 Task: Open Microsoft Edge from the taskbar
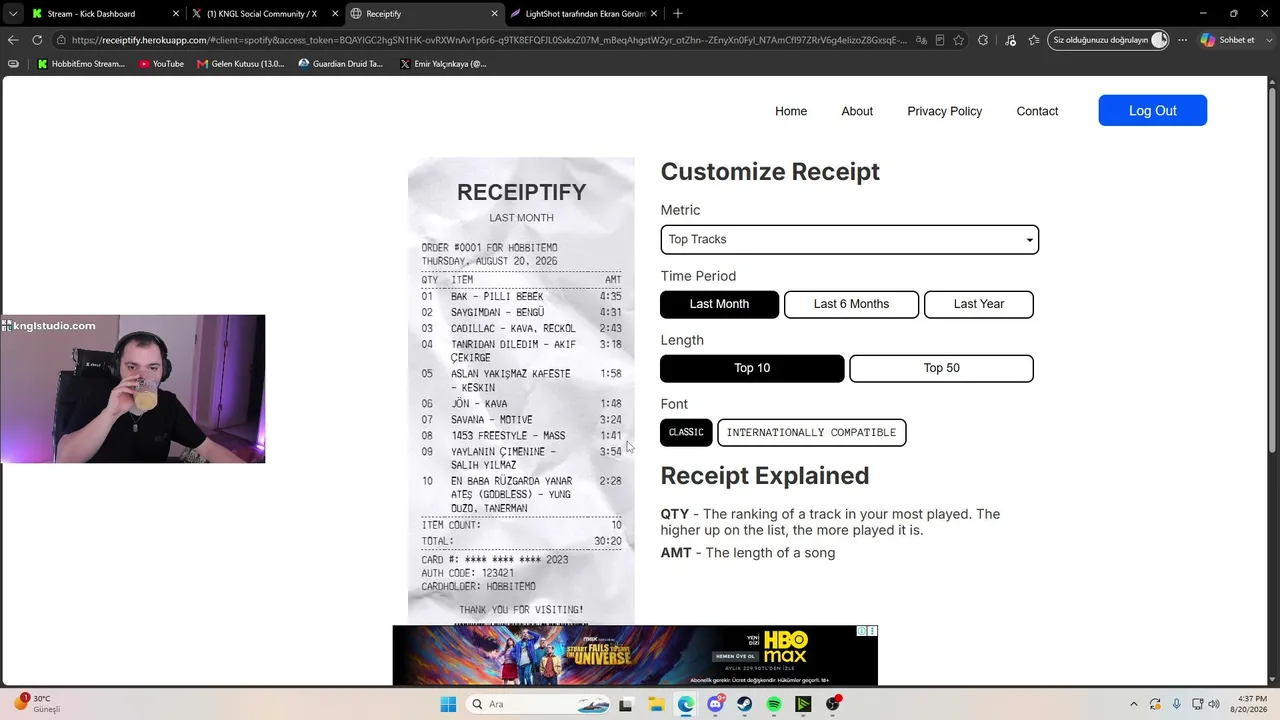click(x=686, y=704)
